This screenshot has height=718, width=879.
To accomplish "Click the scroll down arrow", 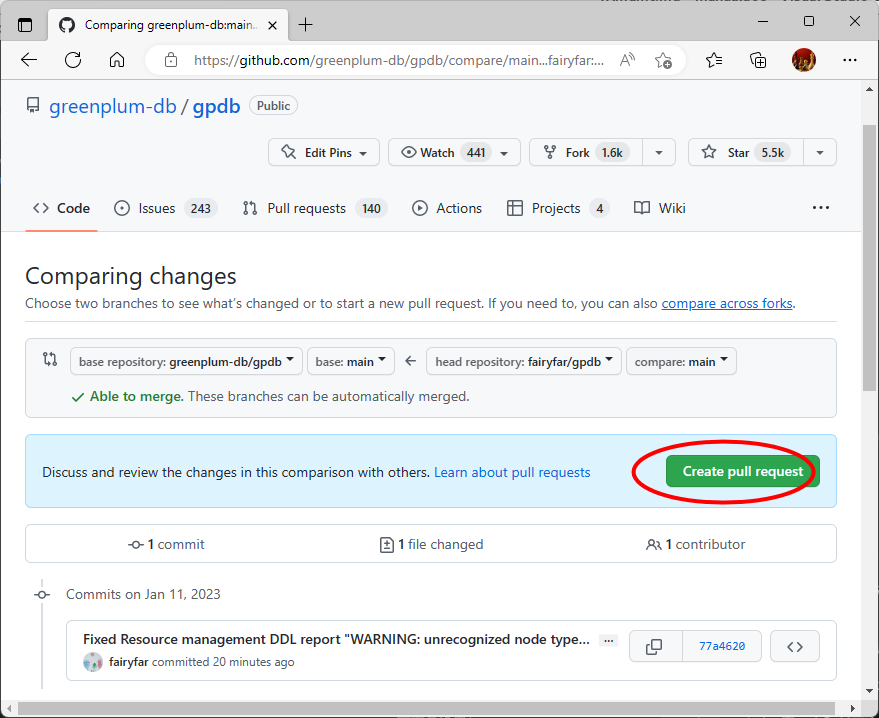I will coord(869,692).
